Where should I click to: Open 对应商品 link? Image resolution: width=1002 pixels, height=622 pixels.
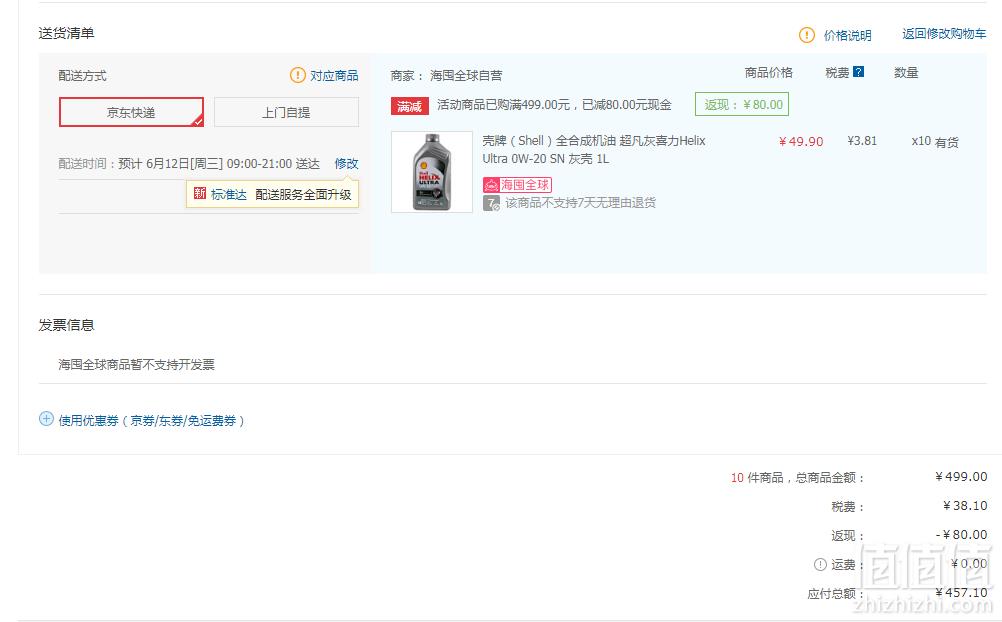pyautogui.click(x=334, y=75)
